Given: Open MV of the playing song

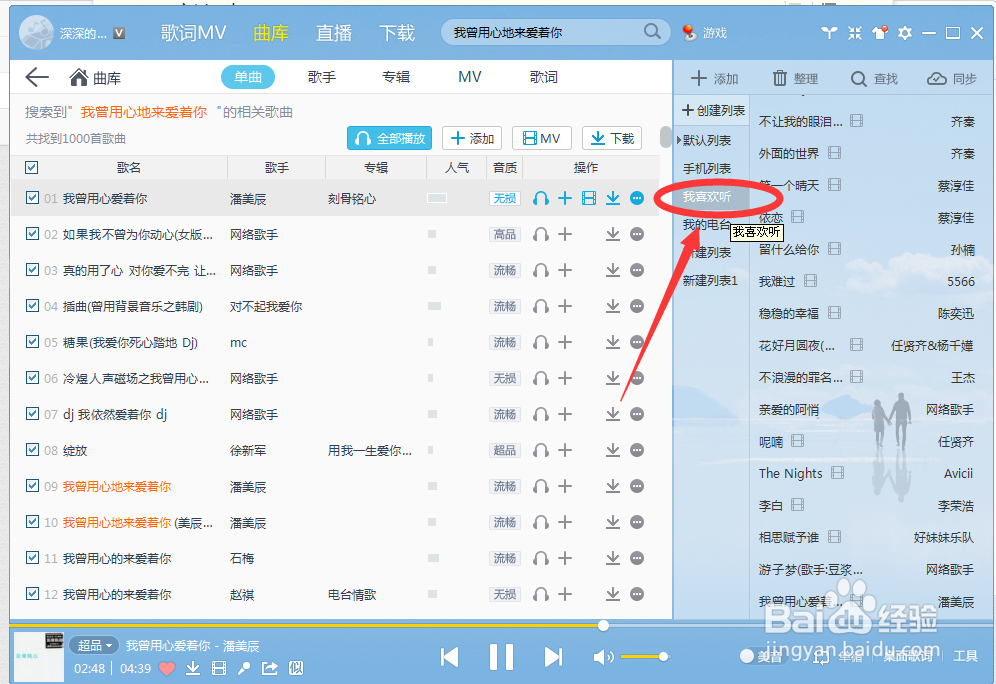Looking at the screenshot, I should coord(219,668).
